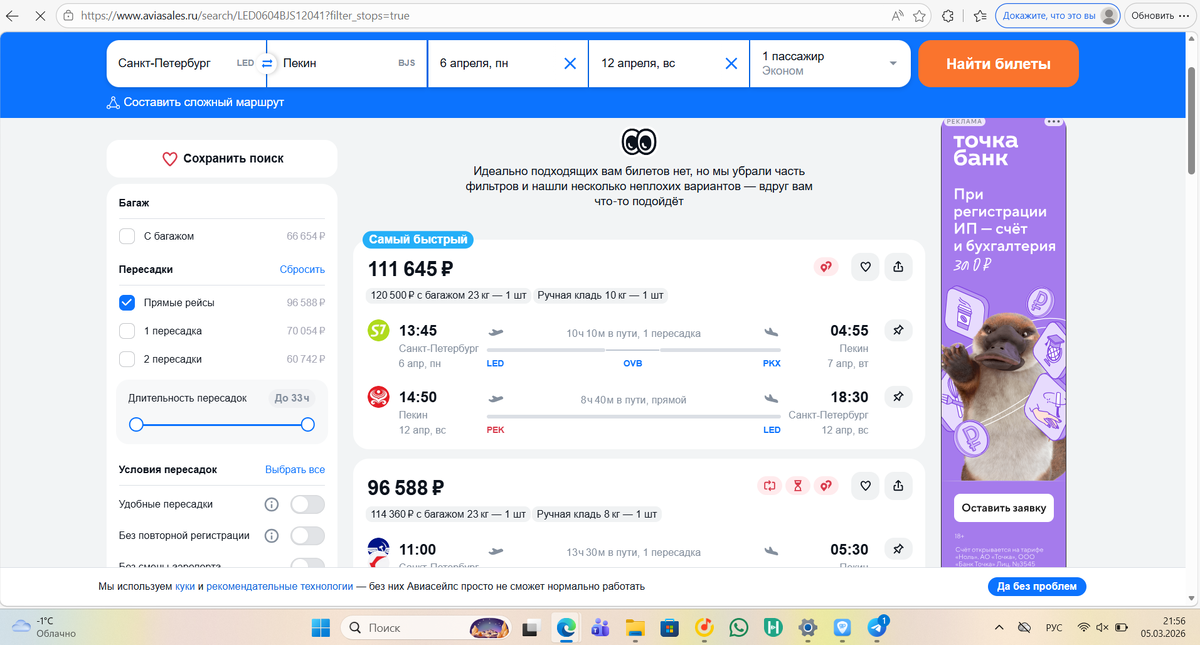Screen dimensions: 1200x645
Task: Pin the 11:00 outbound flight
Action: click(898, 549)
